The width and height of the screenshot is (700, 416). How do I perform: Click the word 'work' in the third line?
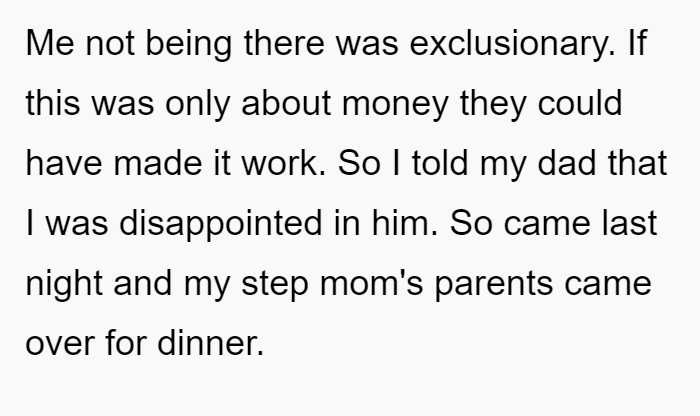(x=283, y=163)
